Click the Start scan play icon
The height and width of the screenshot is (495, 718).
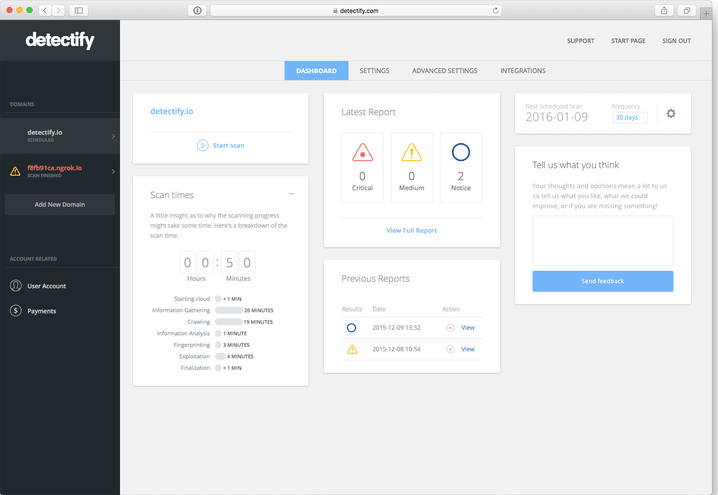(x=202, y=145)
